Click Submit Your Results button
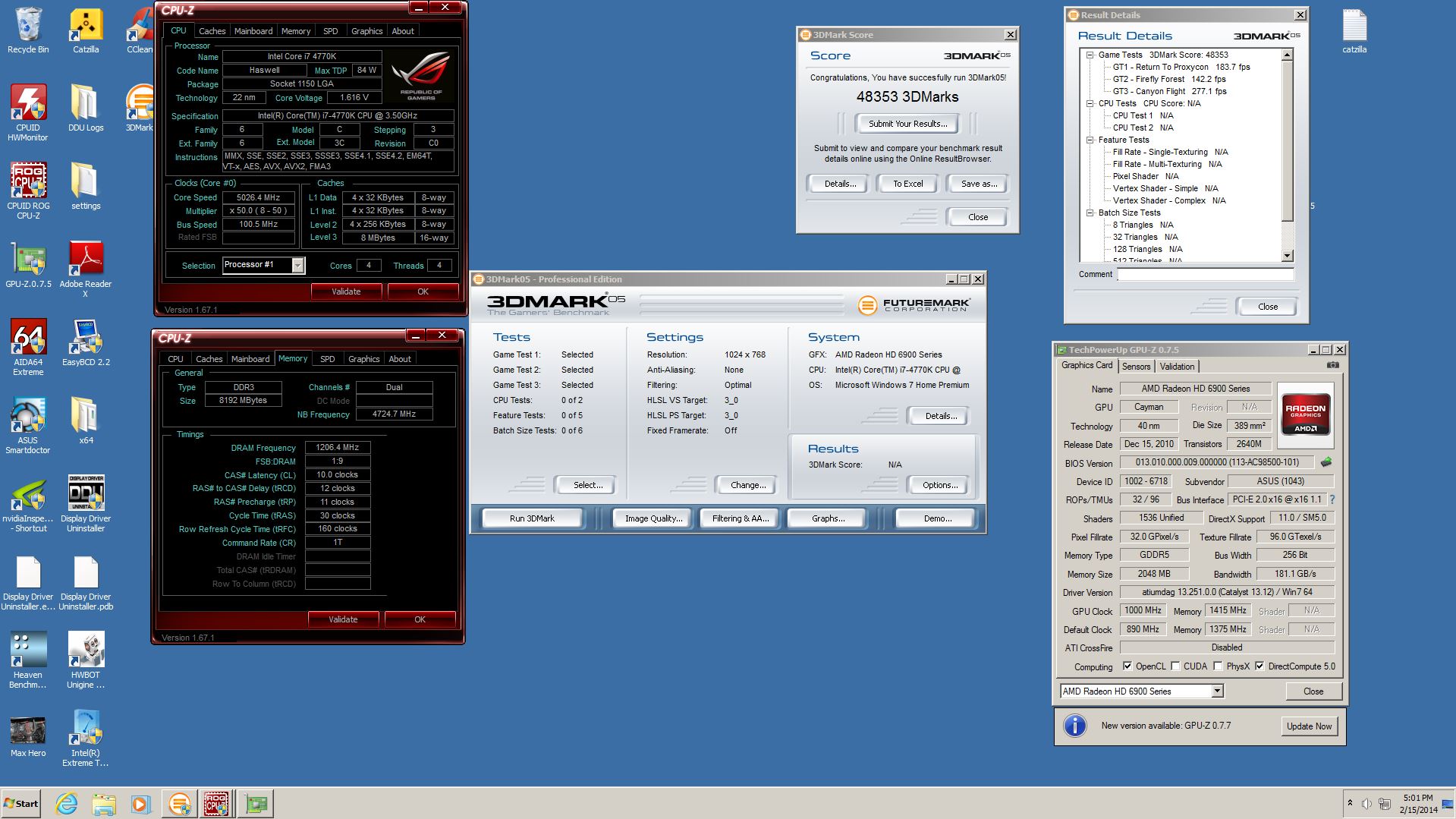 [x=907, y=124]
